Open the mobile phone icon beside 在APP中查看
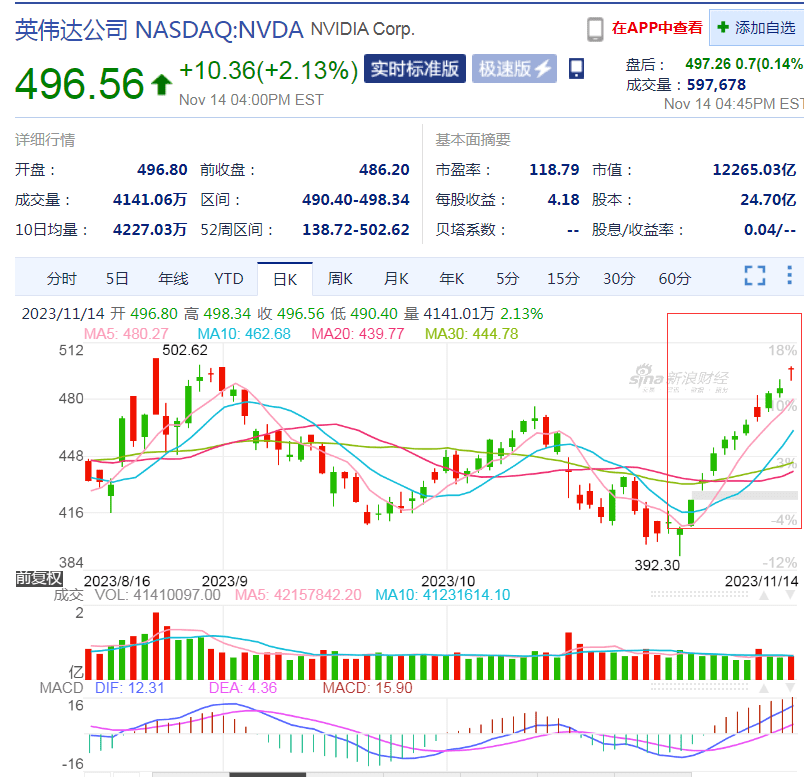The height and width of the screenshot is (777, 804). click(x=595, y=29)
